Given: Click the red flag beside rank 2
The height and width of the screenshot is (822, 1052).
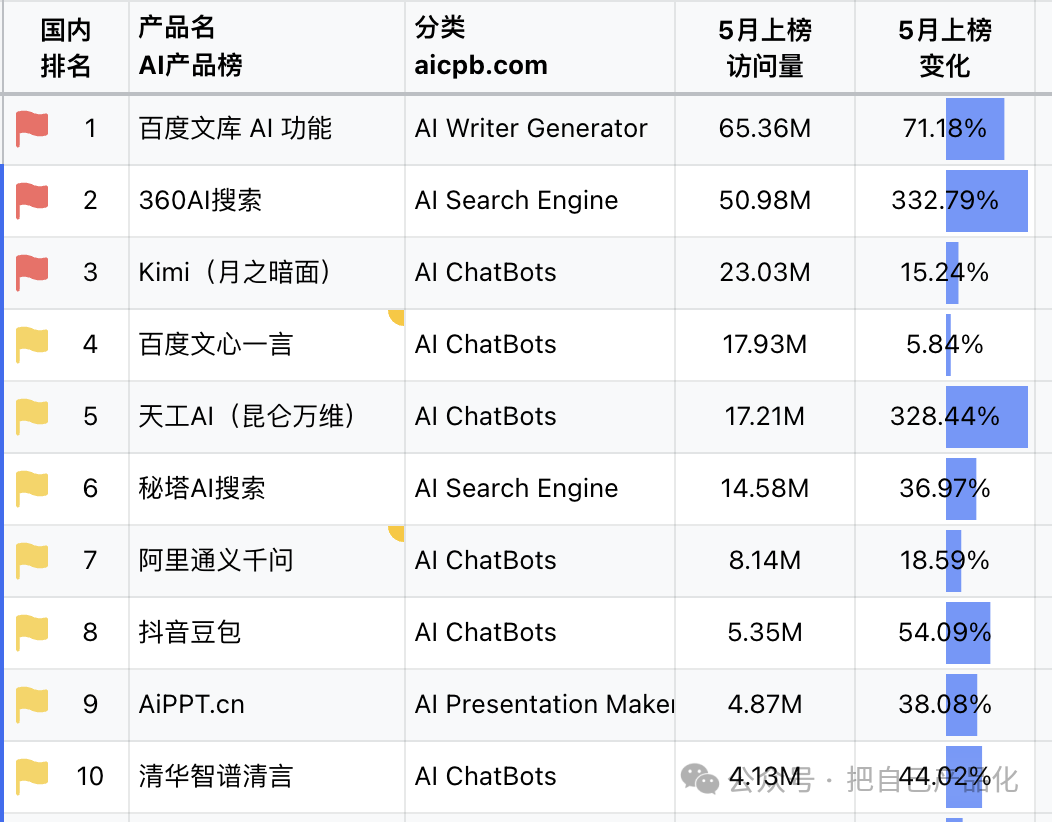Looking at the screenshot, I should 32,200.
